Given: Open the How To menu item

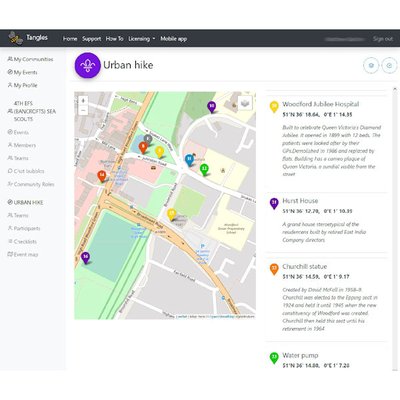Looking at the screenshot, I should 114,39.
